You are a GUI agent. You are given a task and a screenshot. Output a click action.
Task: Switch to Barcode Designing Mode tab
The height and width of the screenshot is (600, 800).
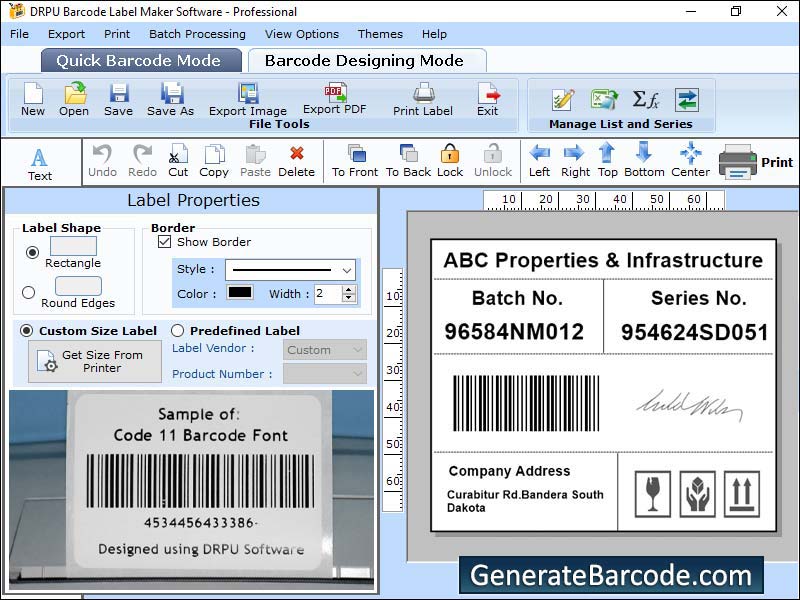(x=366, y=60)
